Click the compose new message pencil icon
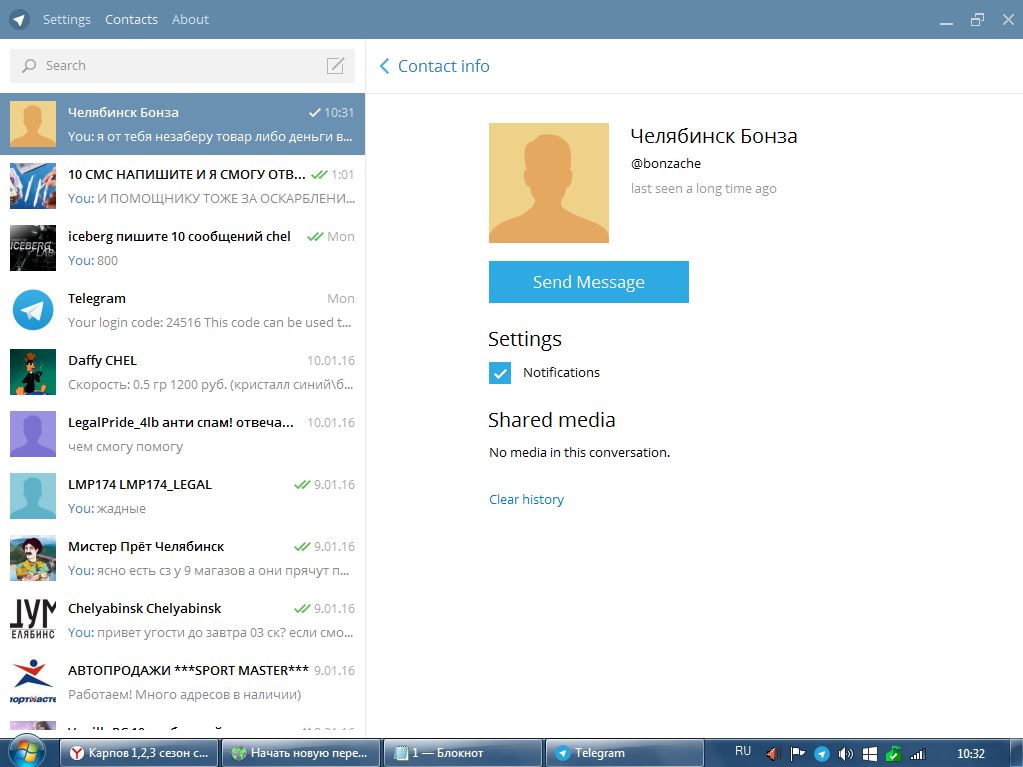Viewport: 1023px width, 767px height. [335, 65]
